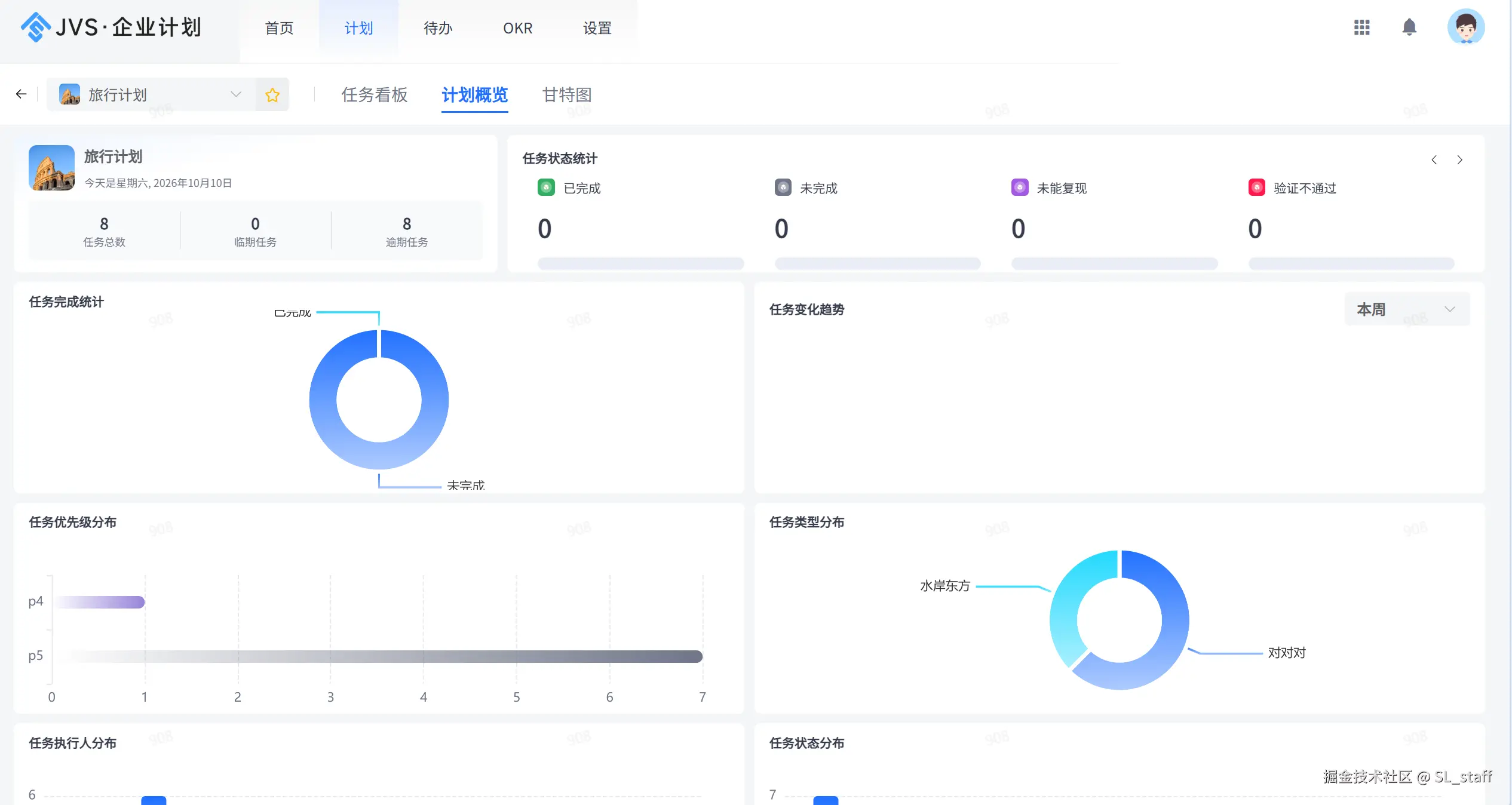Switch to the 甘特图 tab
1512x805 pixels.
click(x=567, y=94)
